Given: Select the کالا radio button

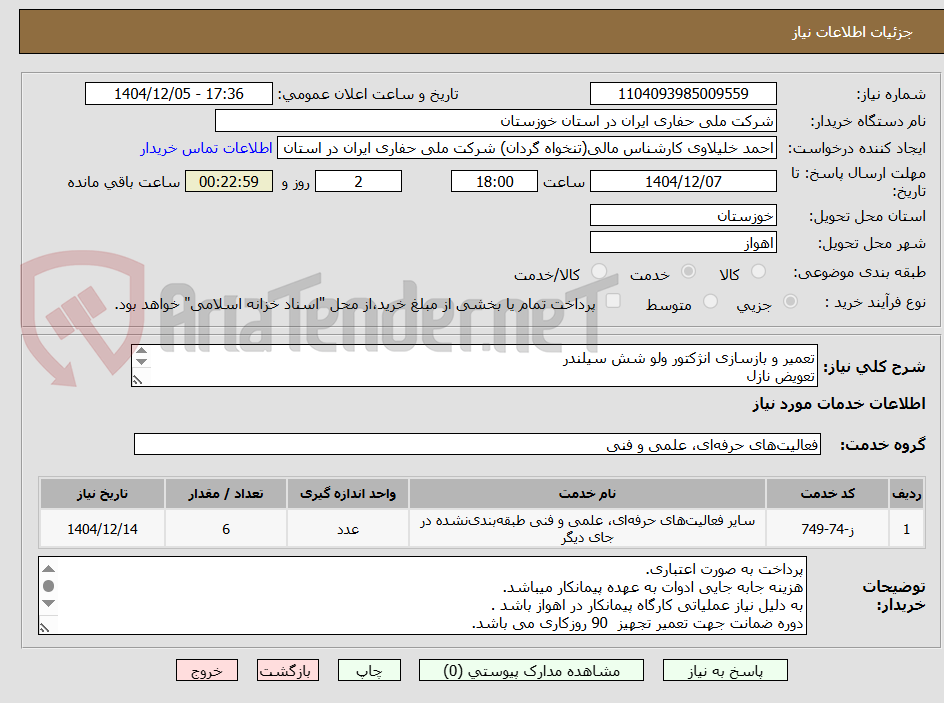Looking at the screenshot, I should coord(759,272).
